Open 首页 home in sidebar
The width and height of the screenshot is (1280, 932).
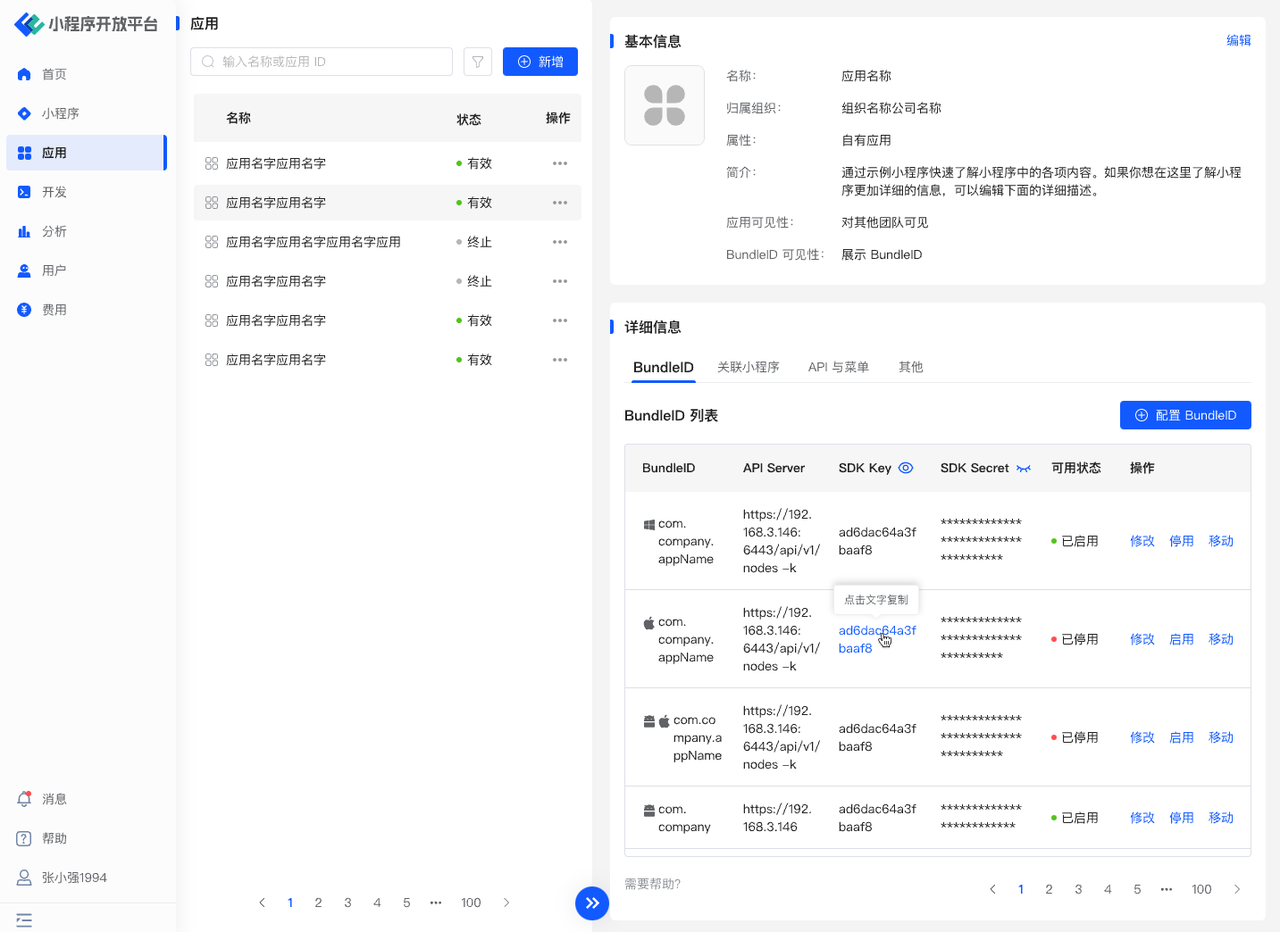54,74
